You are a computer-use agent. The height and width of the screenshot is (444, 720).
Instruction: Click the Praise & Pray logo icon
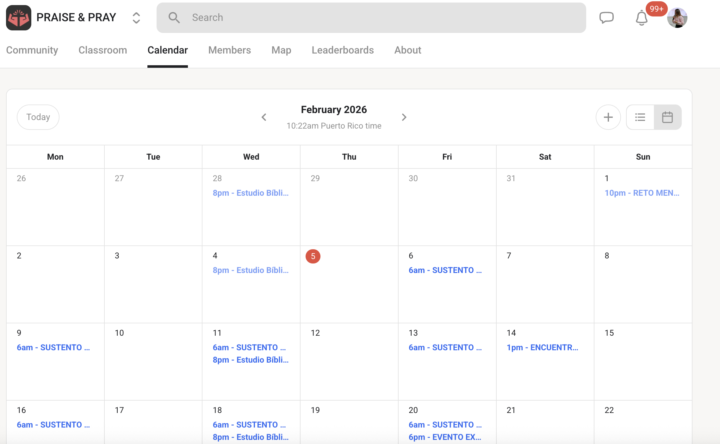pyautogui.click(x=18, y=17)
